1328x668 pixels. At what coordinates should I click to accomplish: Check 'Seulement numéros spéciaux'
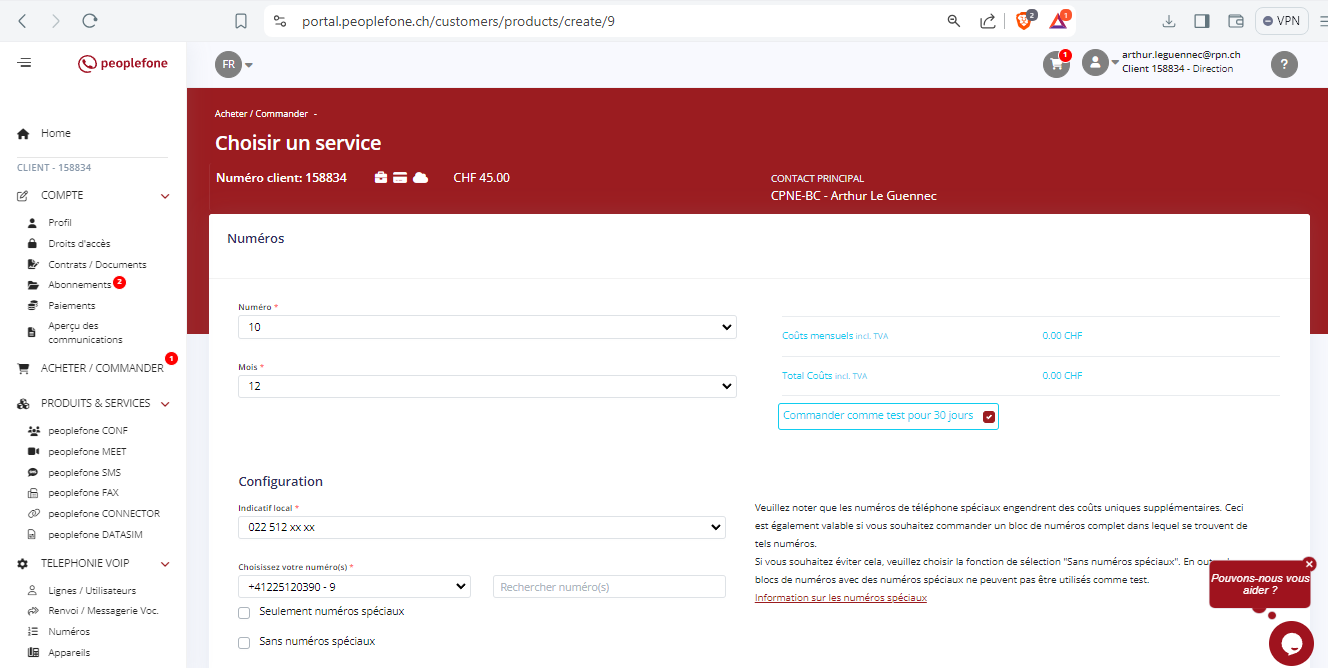(x=244, y=612)
